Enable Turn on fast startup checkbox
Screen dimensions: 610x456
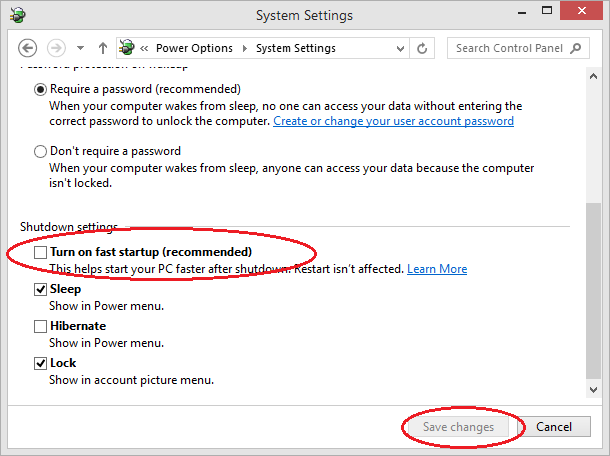tap(40, 252)
